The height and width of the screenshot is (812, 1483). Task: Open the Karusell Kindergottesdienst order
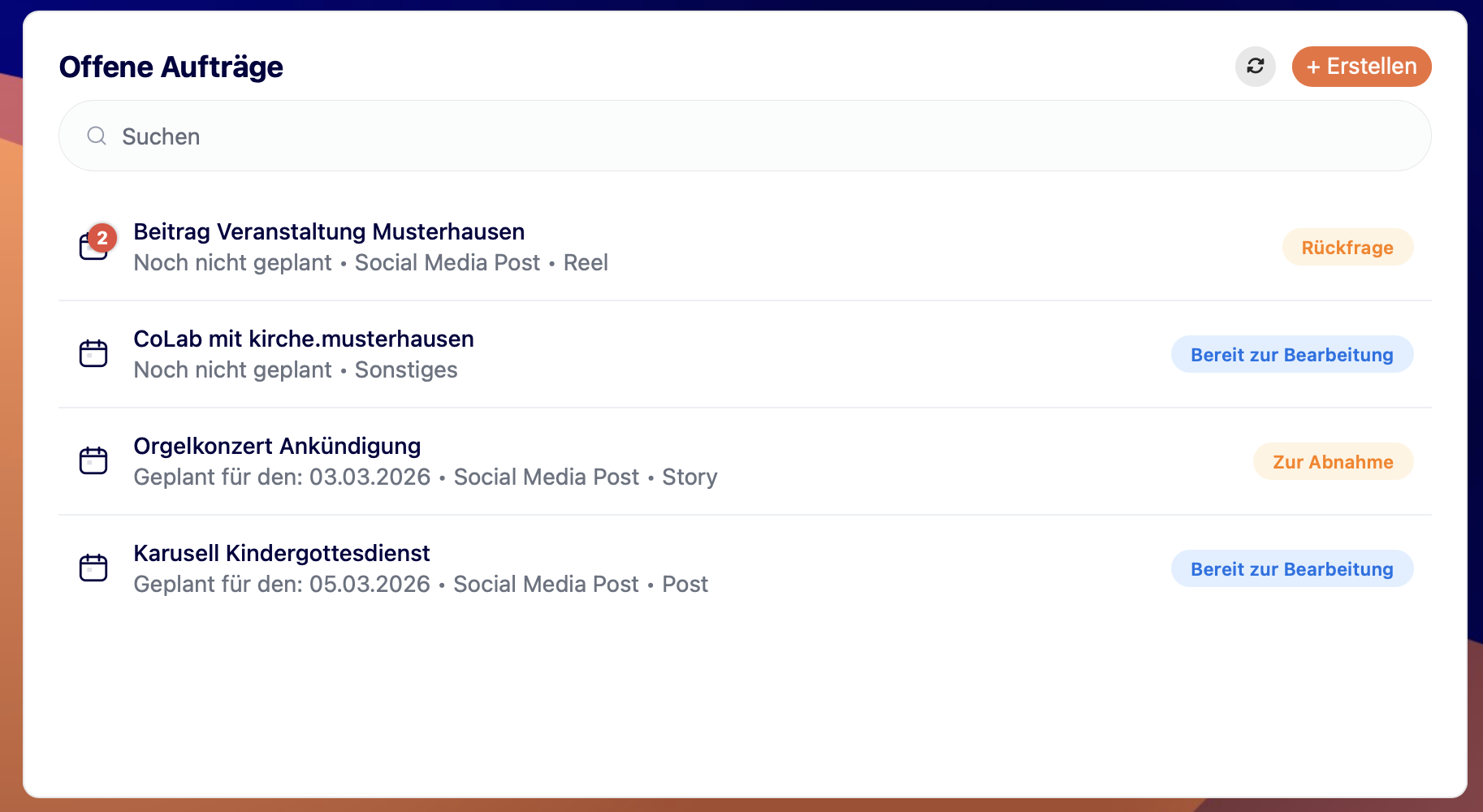click(281, 554)
